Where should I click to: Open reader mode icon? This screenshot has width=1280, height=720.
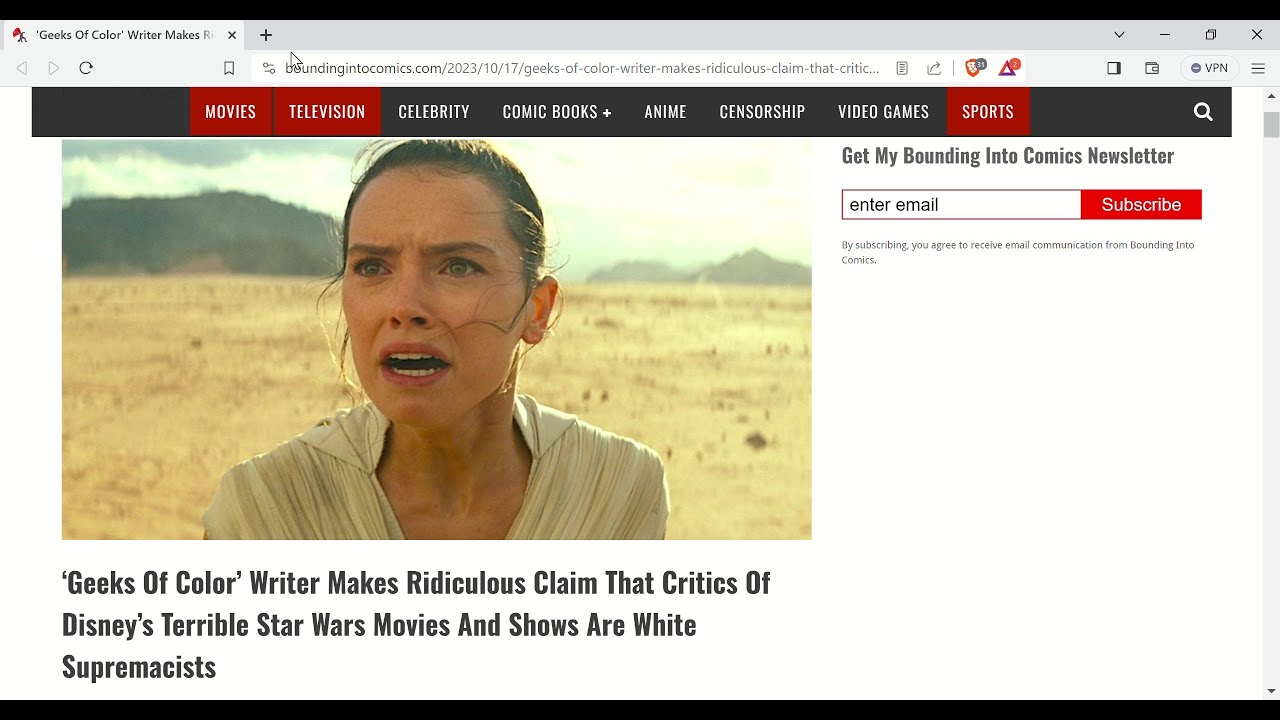pos(902,68)
